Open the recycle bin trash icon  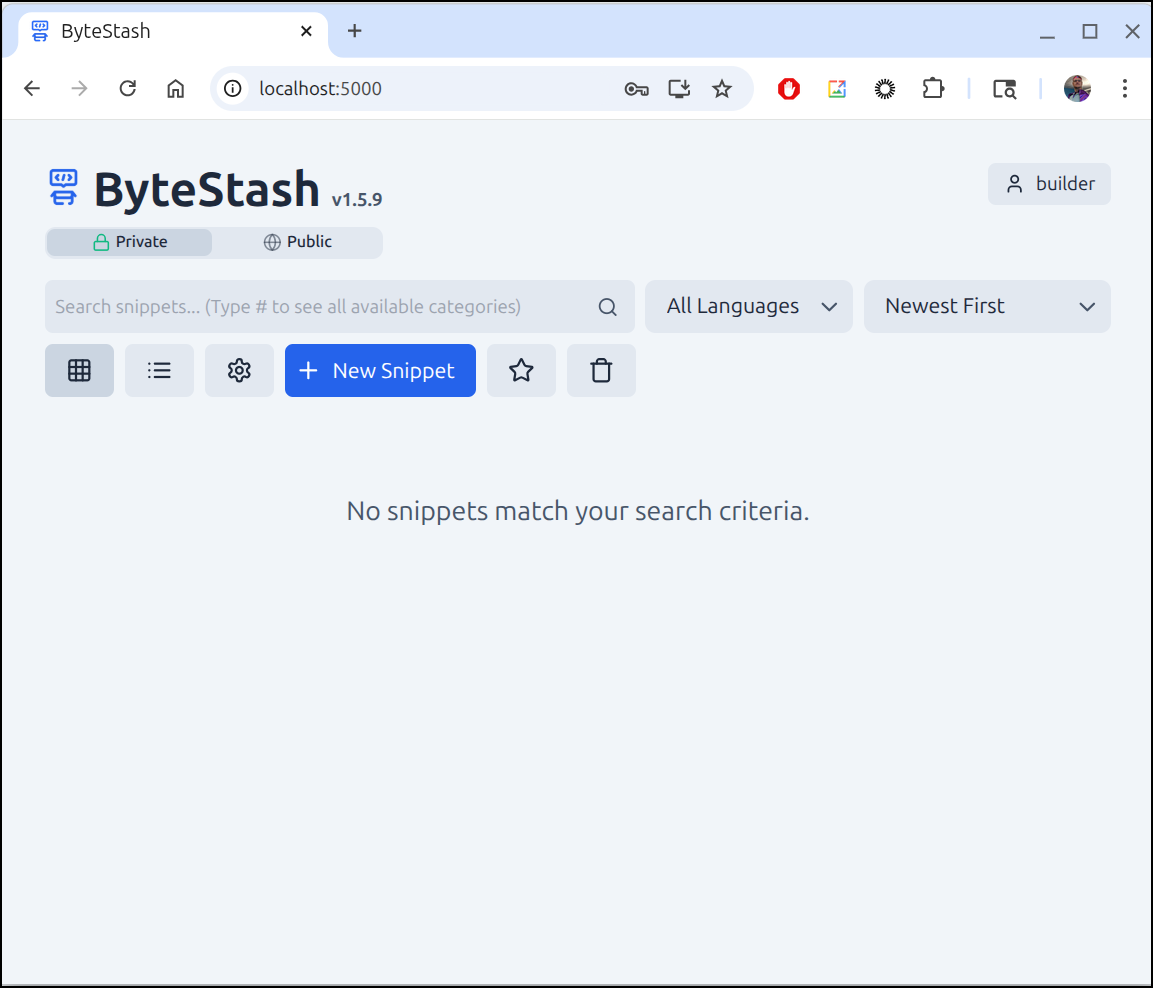point(601,371)
